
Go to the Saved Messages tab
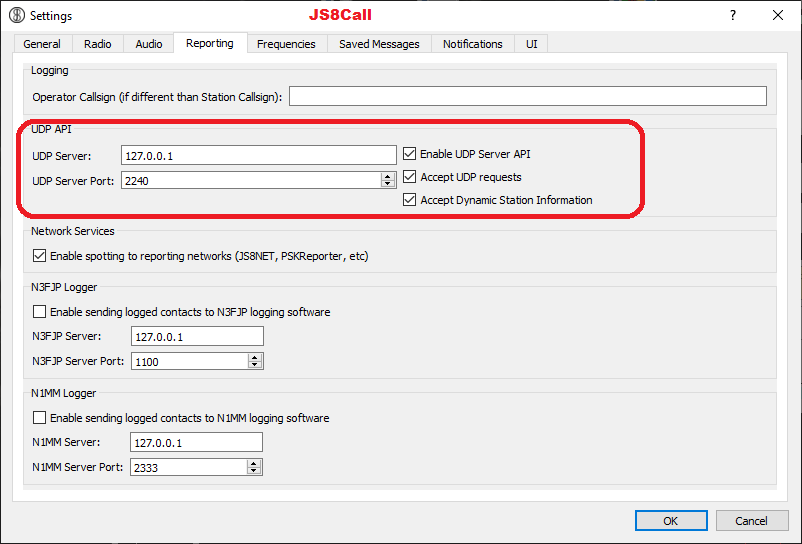coord(379,44)
